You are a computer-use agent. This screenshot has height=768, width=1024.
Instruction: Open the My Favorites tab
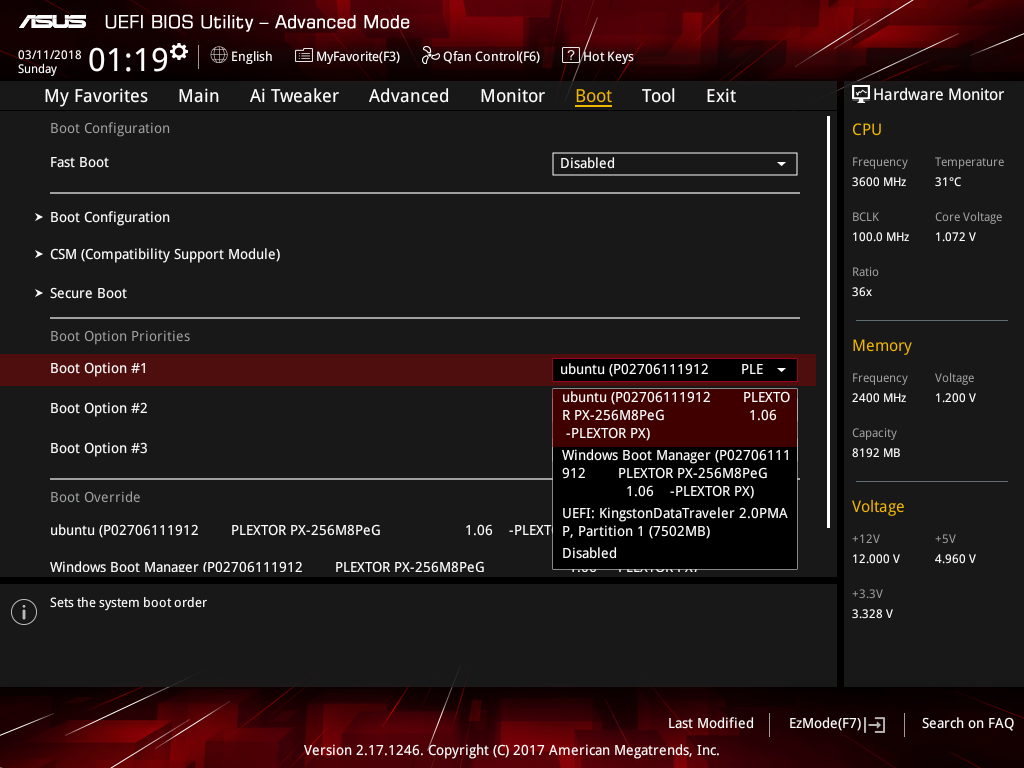click(x=96, y=96)
